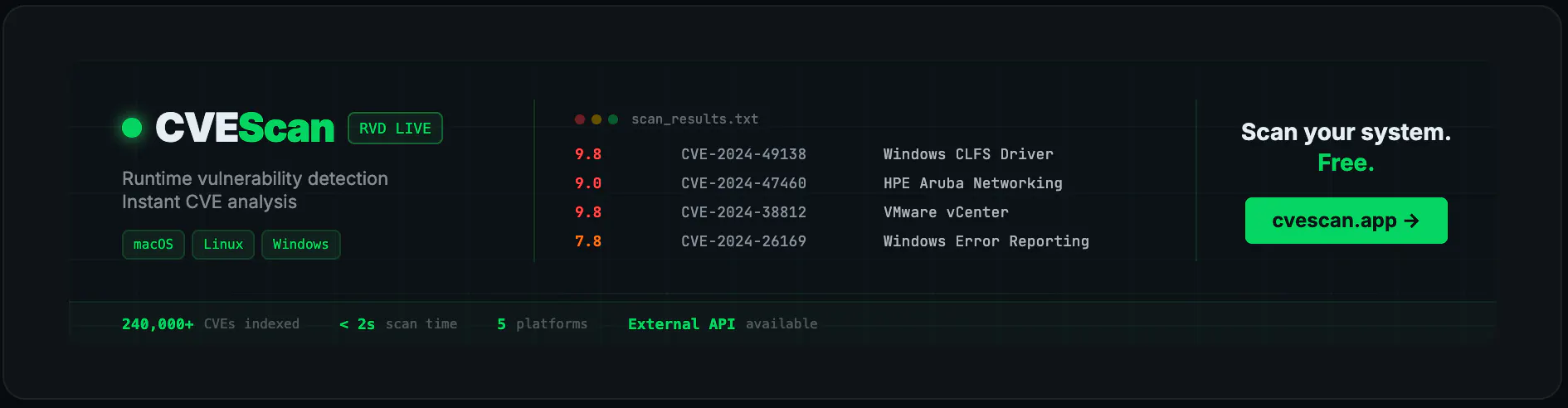Click CVE-2024-49138 entry

point(743,154)
